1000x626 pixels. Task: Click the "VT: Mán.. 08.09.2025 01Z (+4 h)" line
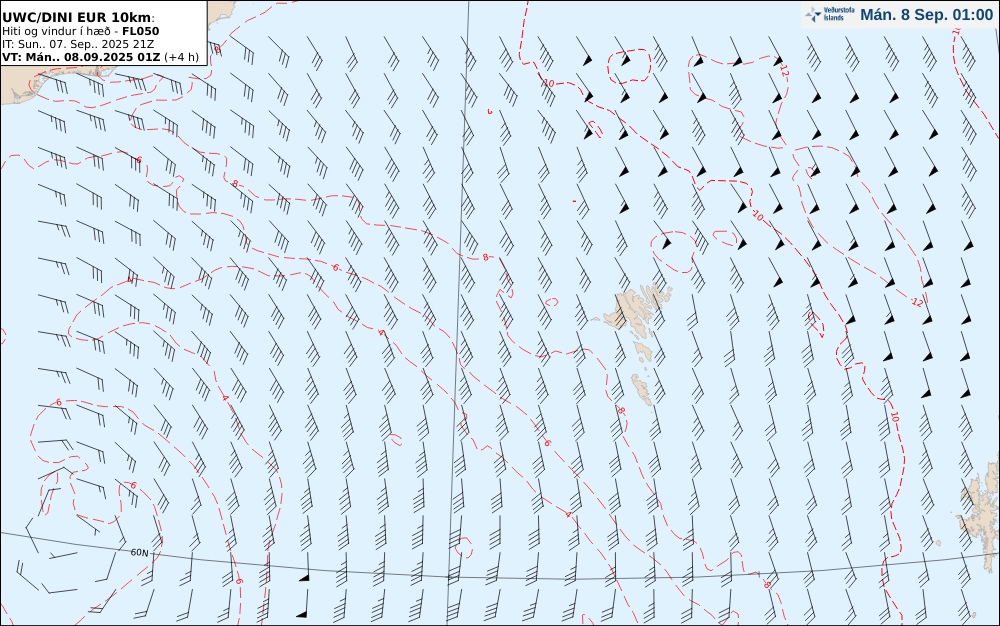tap(100, 57)
